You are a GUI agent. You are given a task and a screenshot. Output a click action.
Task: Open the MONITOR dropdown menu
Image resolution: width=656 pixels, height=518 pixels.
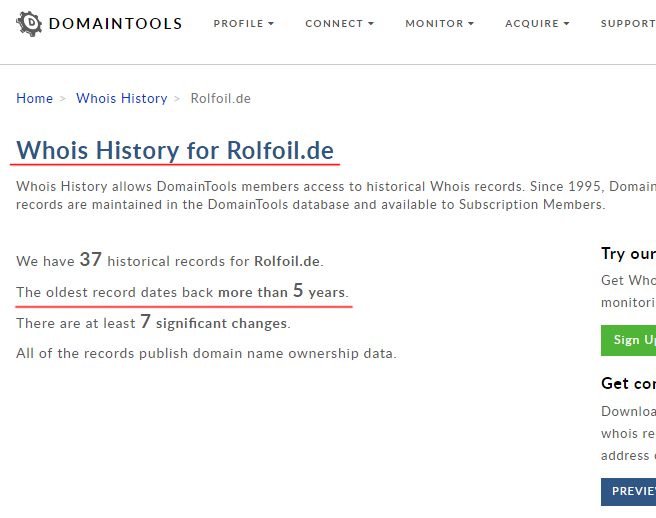click(x=439, y=23)
